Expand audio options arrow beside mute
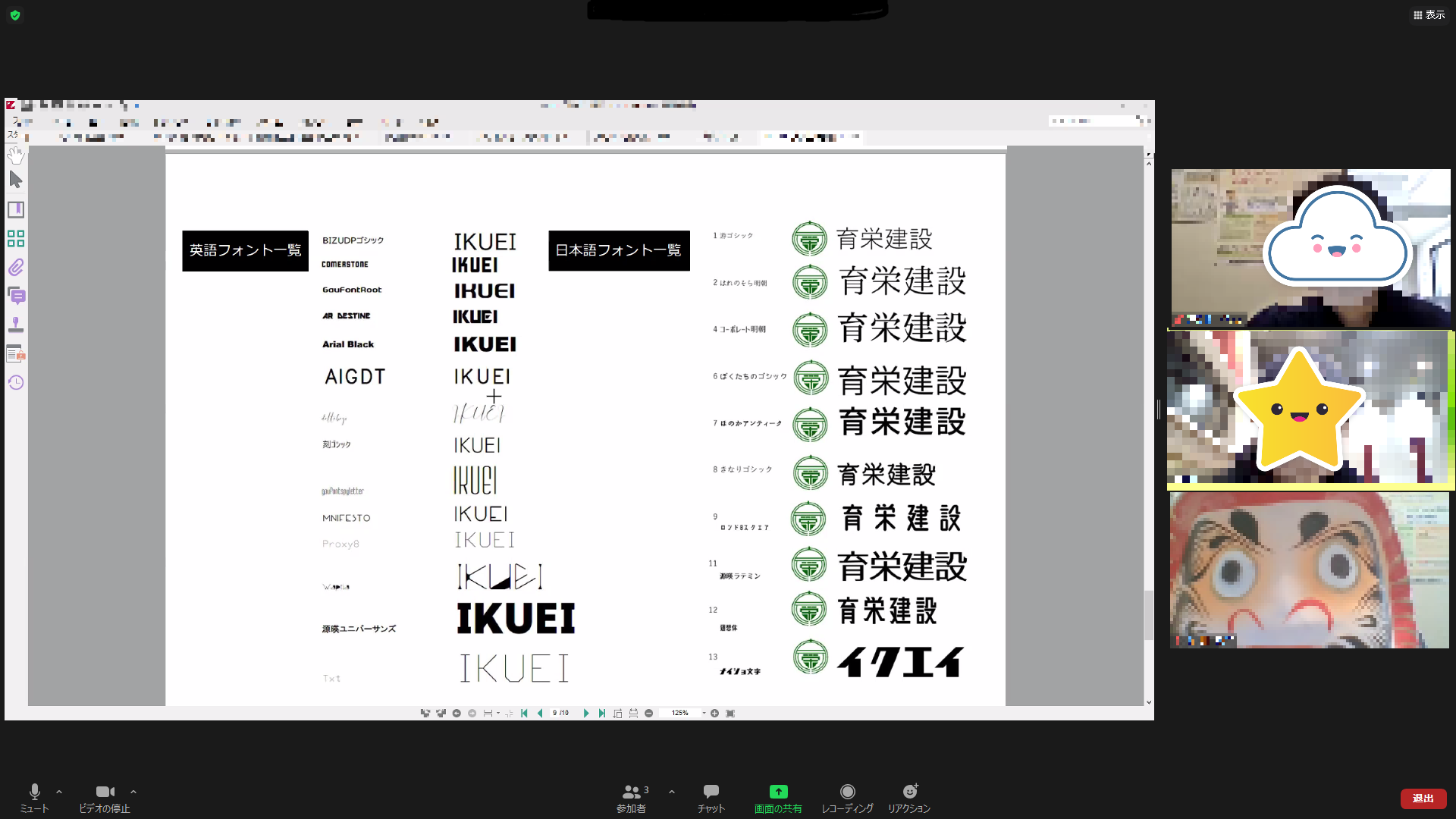 pyautogui.click(x=59, y=792)
